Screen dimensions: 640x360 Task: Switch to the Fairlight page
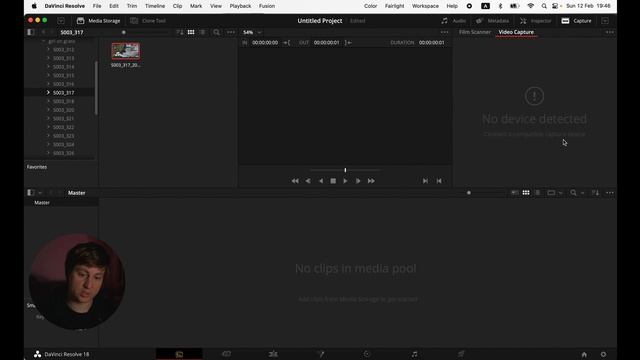(414, 354)
